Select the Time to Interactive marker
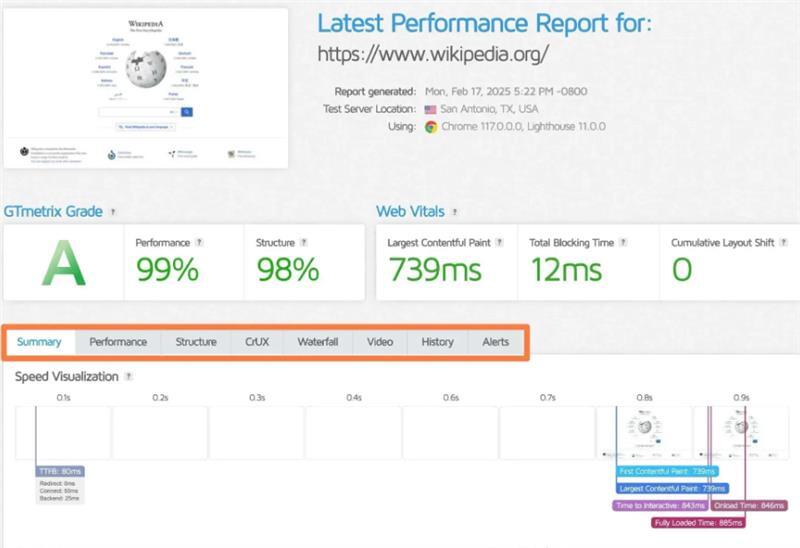Viewport: 800px width, 548px height. pos(660,506)
